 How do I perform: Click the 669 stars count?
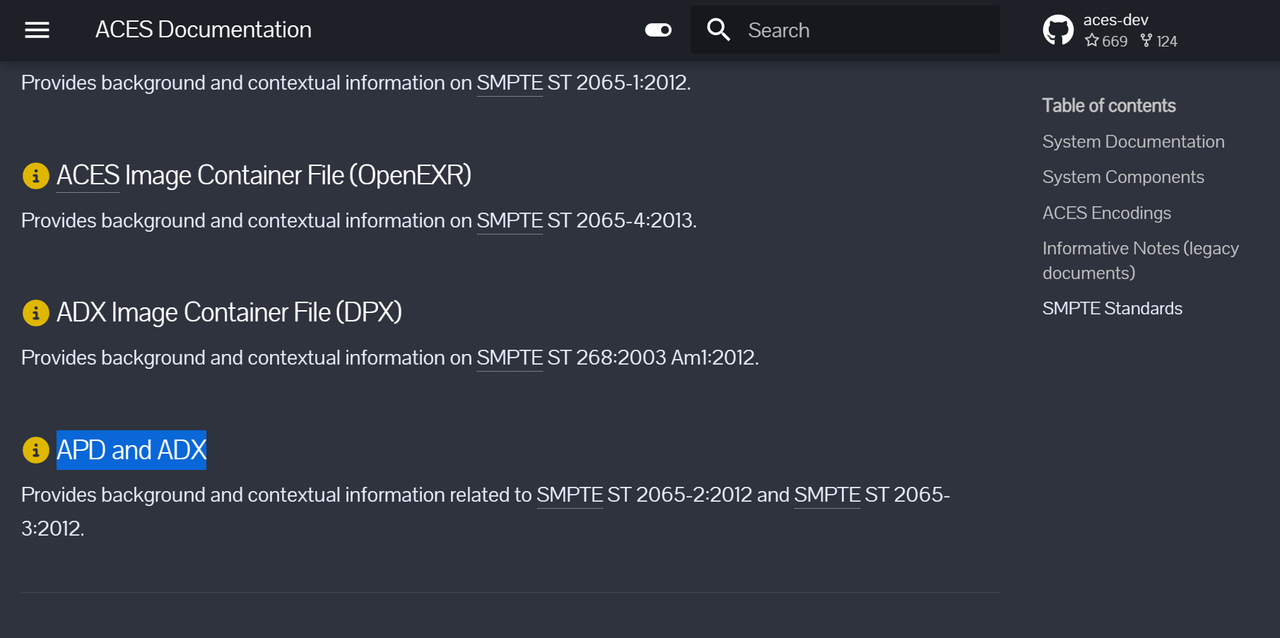click(1106, 41)
